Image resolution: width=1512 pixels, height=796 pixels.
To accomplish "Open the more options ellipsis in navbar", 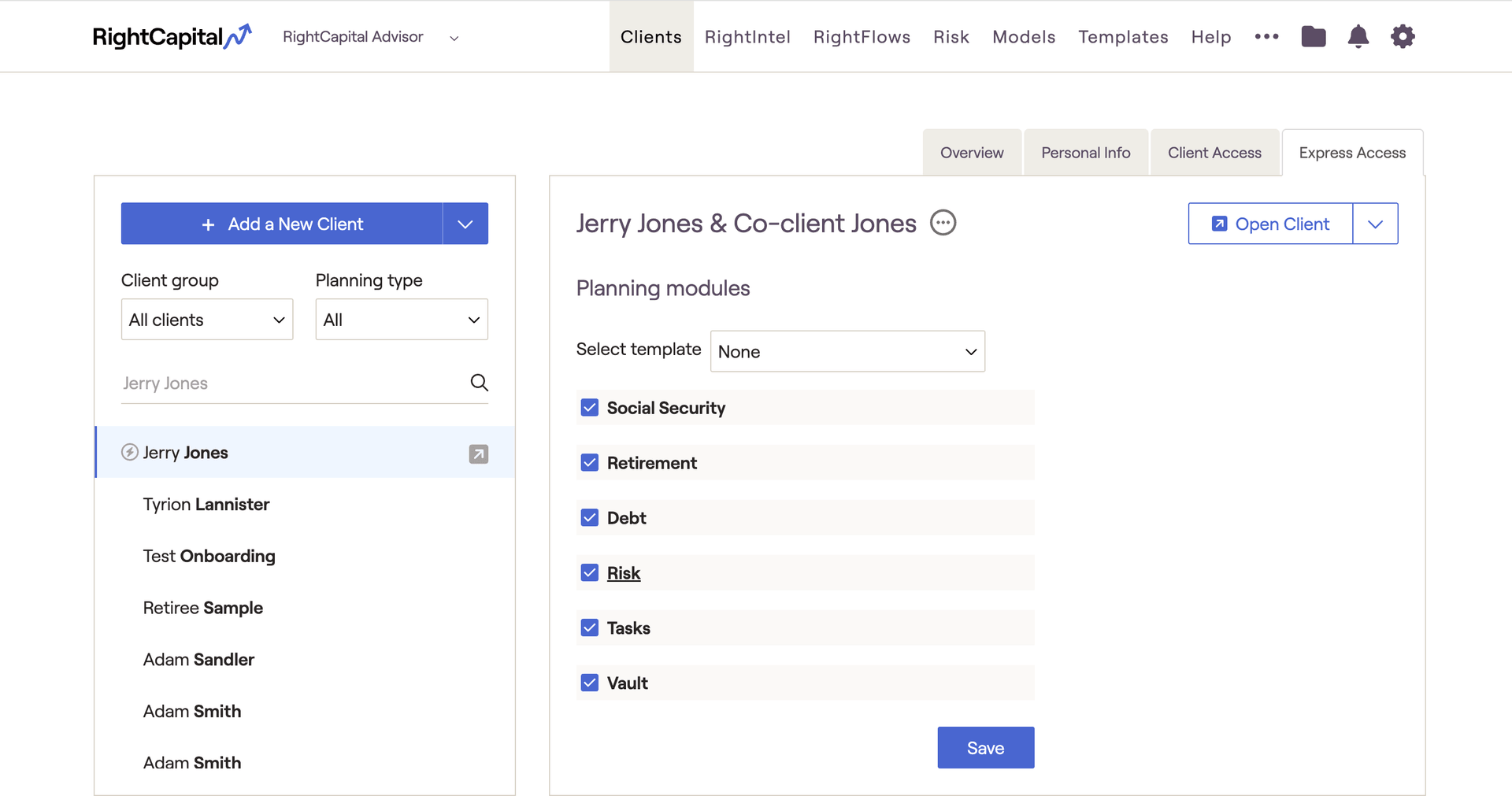I will point(1266,36).
